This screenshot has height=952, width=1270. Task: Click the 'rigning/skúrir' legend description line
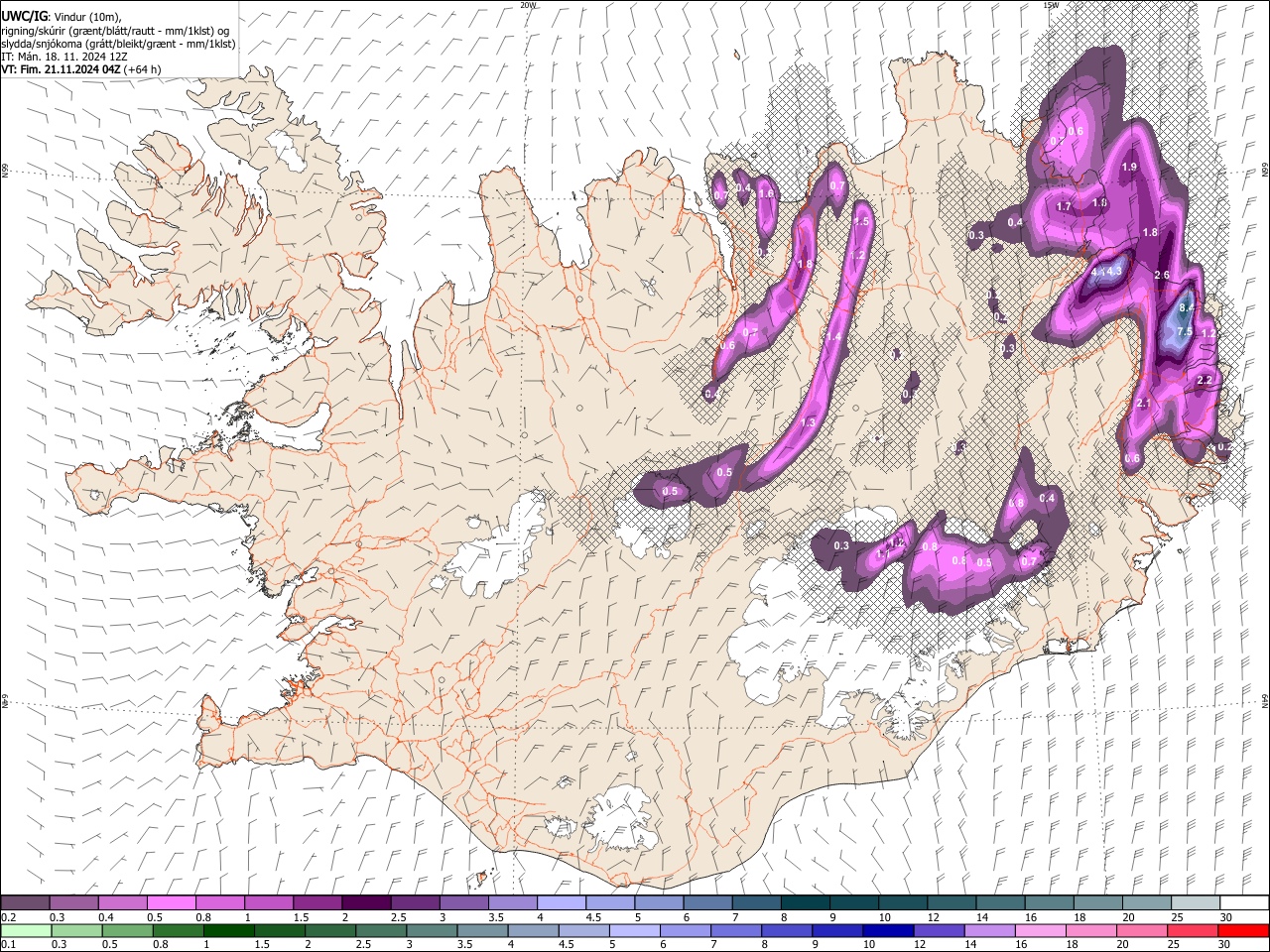(115, 31)
